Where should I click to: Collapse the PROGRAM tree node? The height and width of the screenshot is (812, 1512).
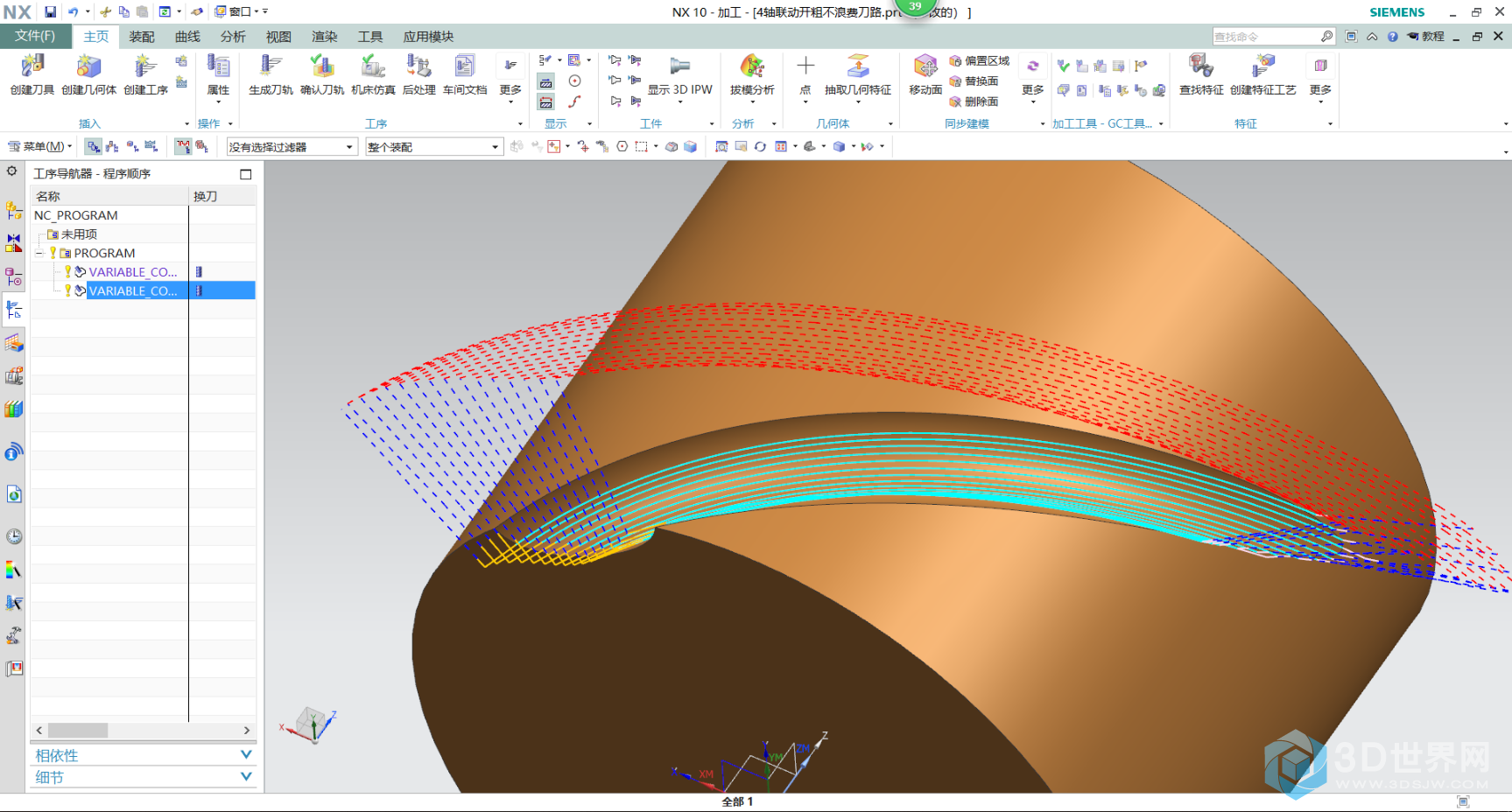(39, 253)
